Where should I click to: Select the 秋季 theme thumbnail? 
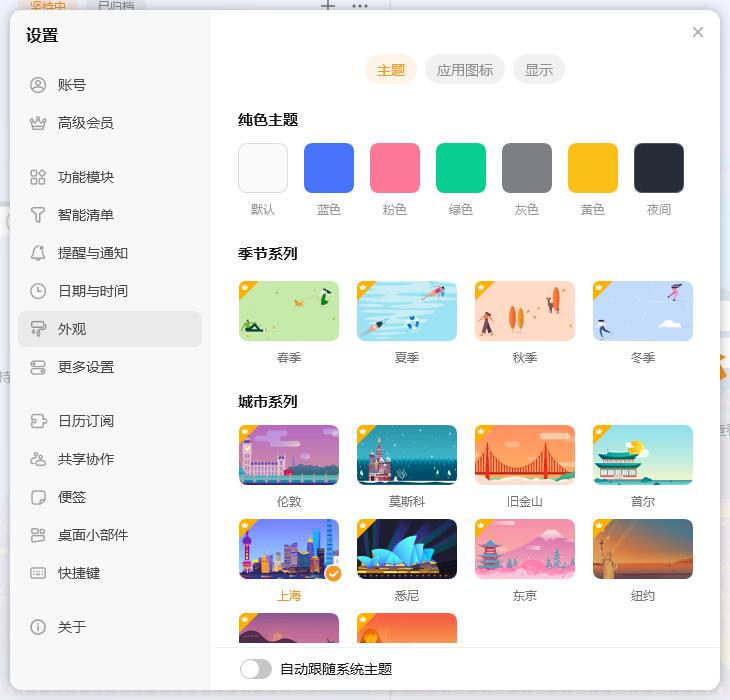click(x=525, y=311)
